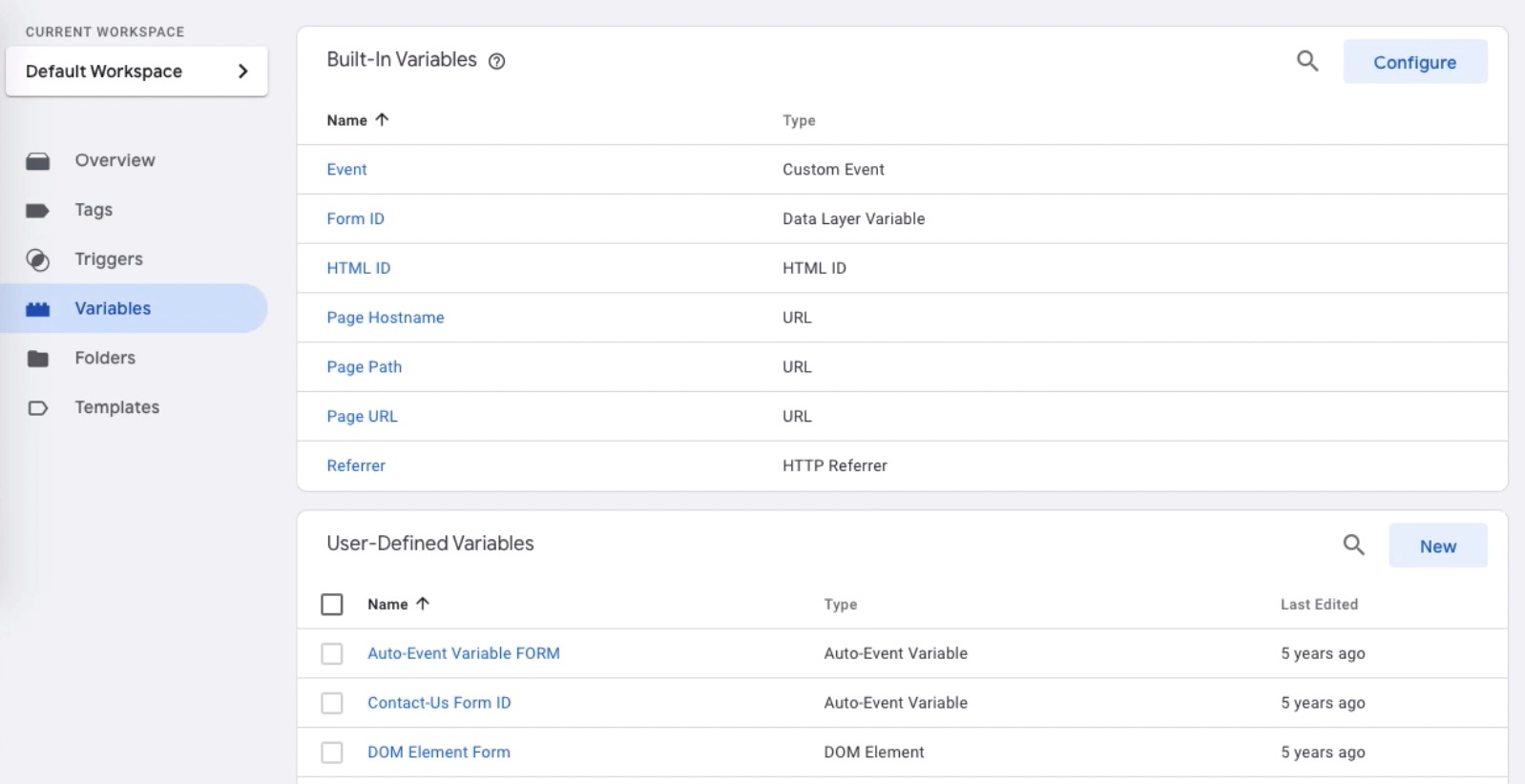Open the Page Hostname variable link

pos(386,318)
